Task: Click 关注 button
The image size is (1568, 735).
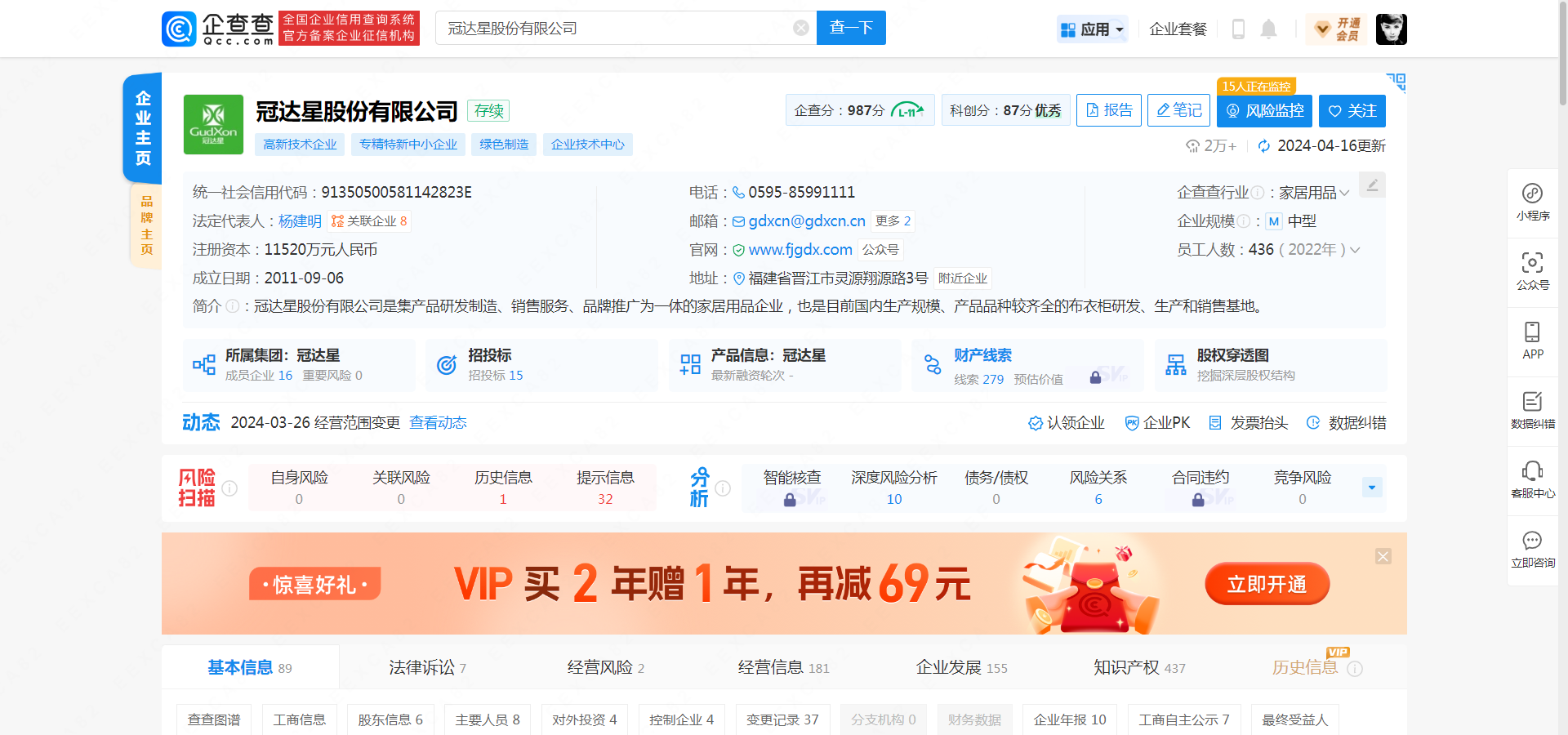Action: pyautogui.click(x=1352, y=110)
